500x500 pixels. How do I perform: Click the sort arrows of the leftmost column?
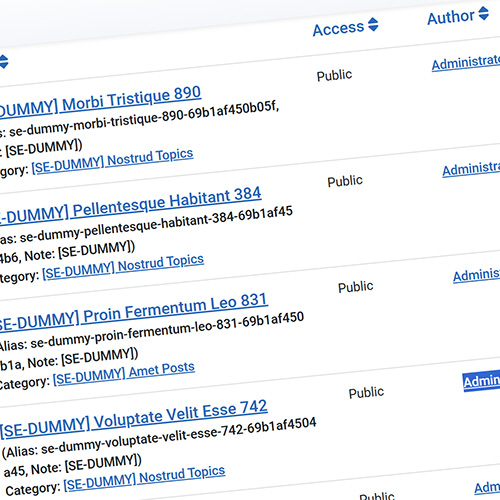point(4,62)
